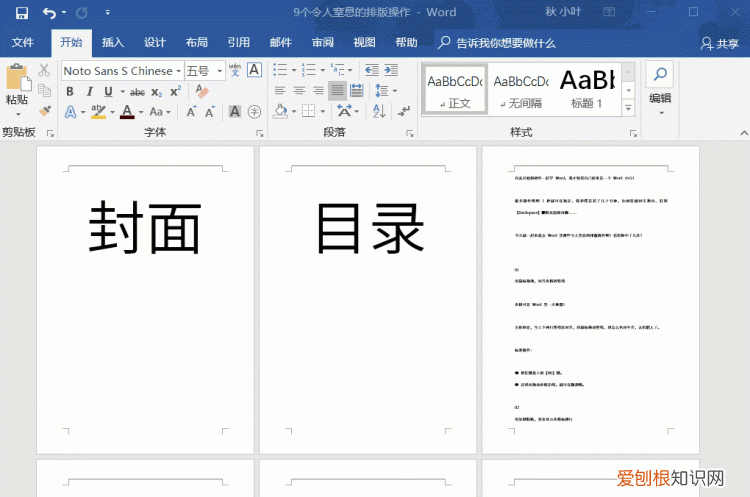Toggle Italic formatting

click(x=87, y=91)
